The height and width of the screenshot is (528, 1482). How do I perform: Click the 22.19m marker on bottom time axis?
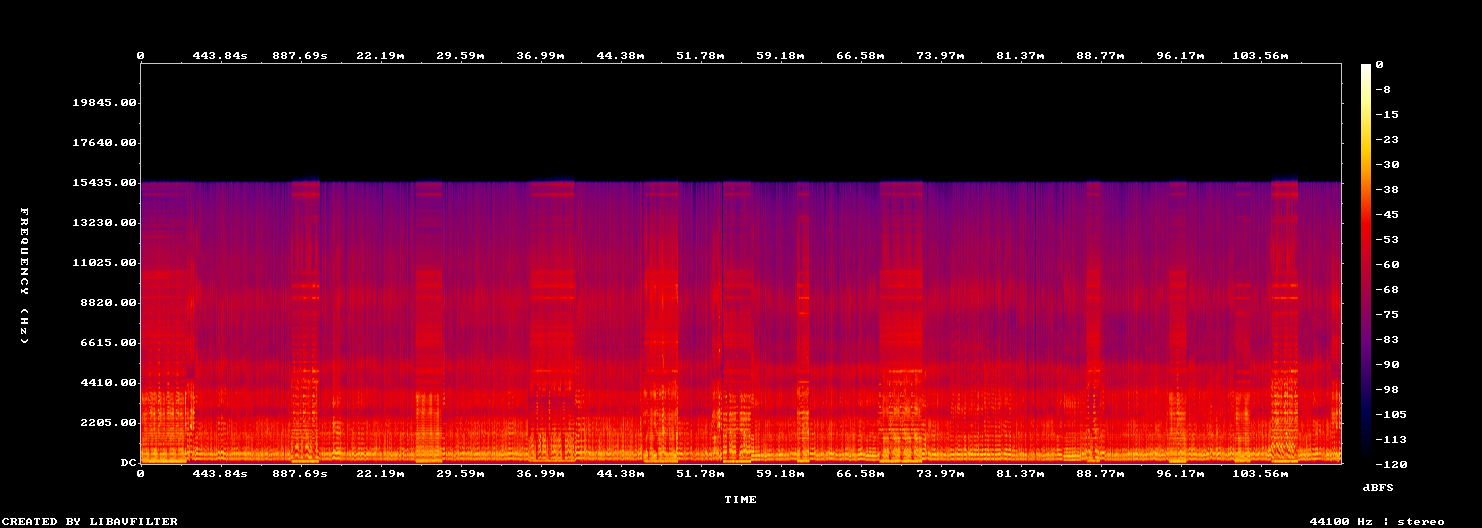(x=380, y=473)
